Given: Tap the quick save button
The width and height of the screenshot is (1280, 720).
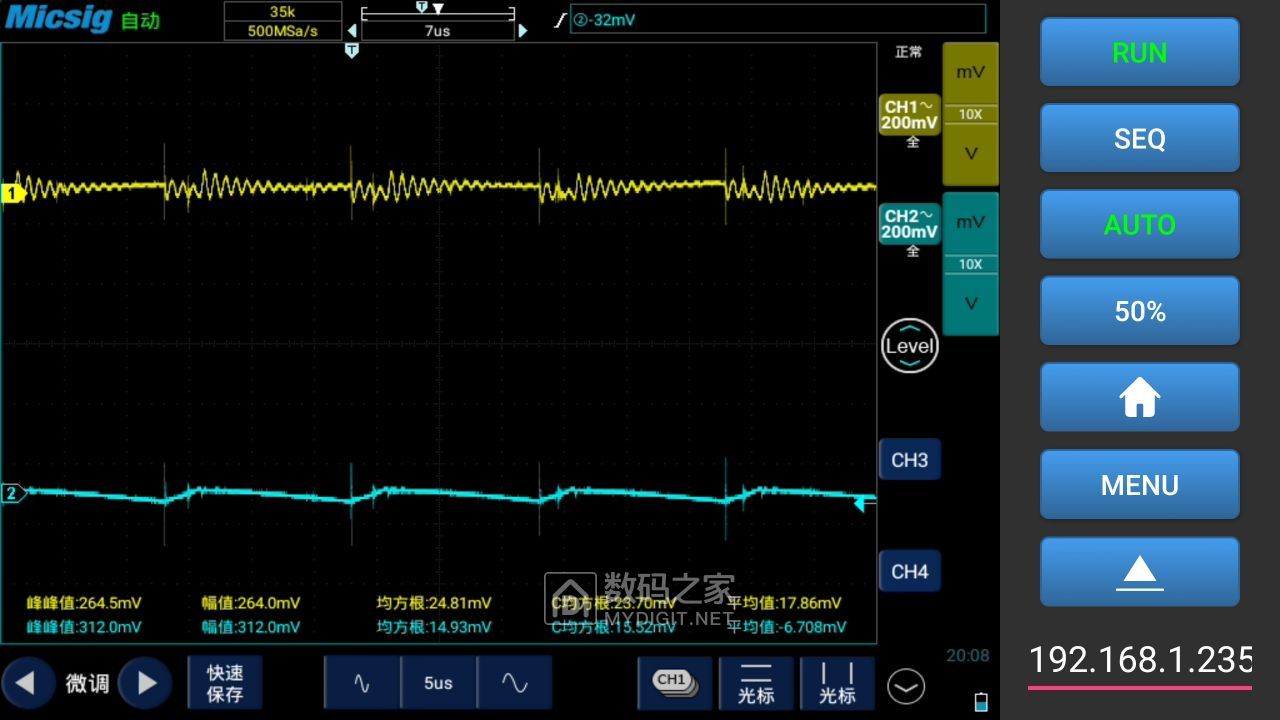Looking at the screenshot, I should [225, 683].
